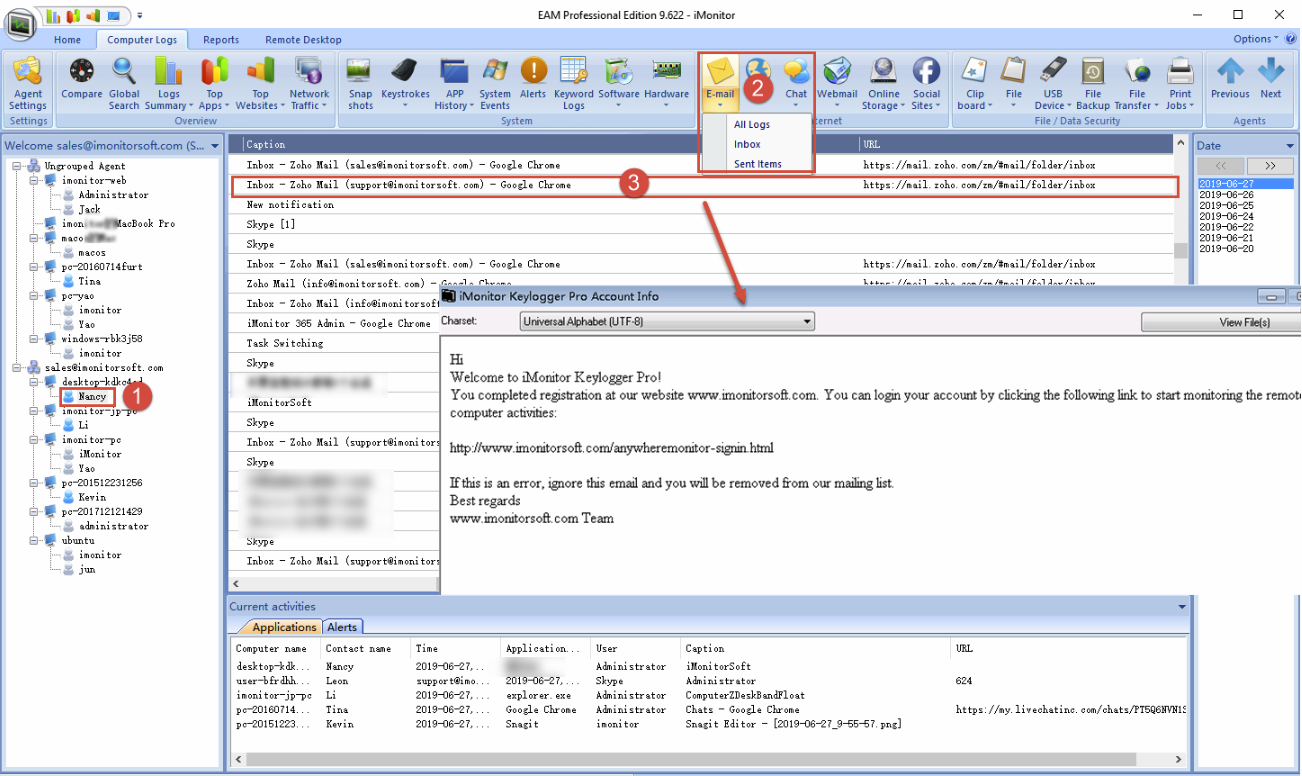Open E-mail logs button
The height and width of the screenshot is (776, 1302).
[x=720, y=84]
